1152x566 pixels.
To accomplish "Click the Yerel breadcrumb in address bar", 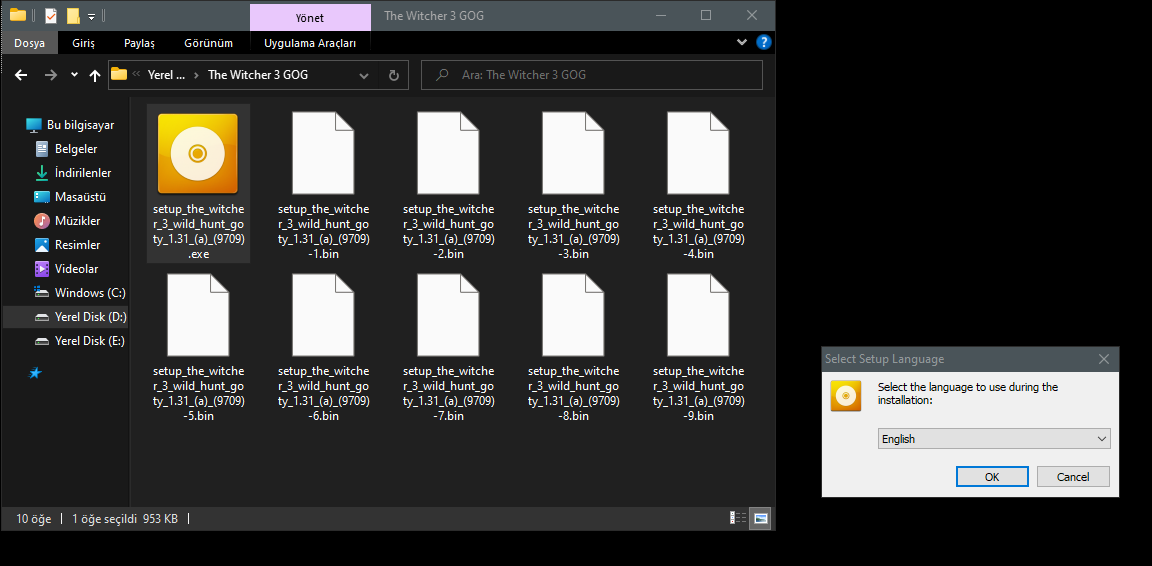I will pyautogui.click(x=166, y=75).
